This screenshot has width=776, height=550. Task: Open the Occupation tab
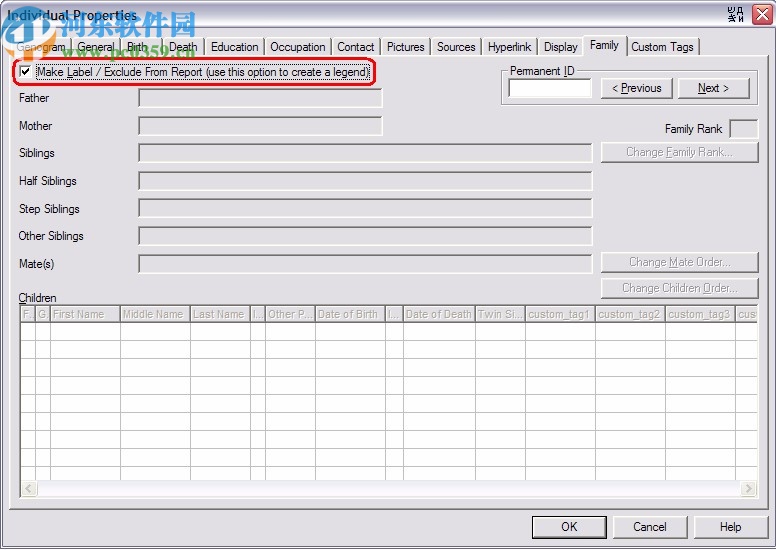pyautogui.click(x=297, y=47)
